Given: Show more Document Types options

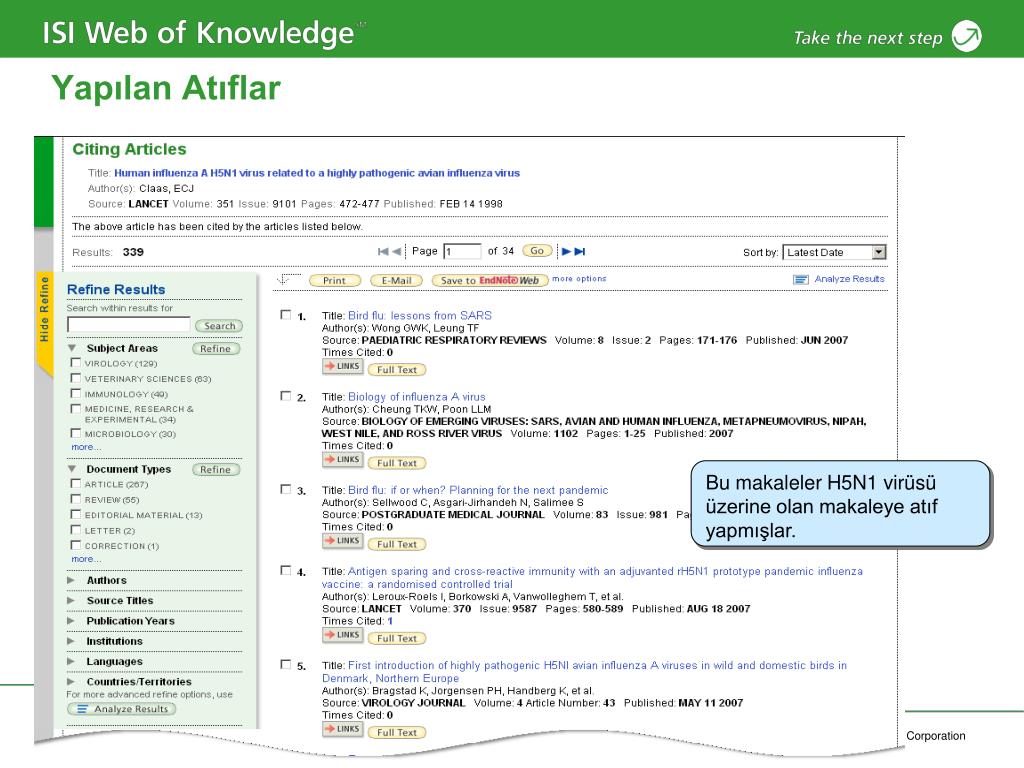Looking at the screenshot, I should tap(86, 560).
